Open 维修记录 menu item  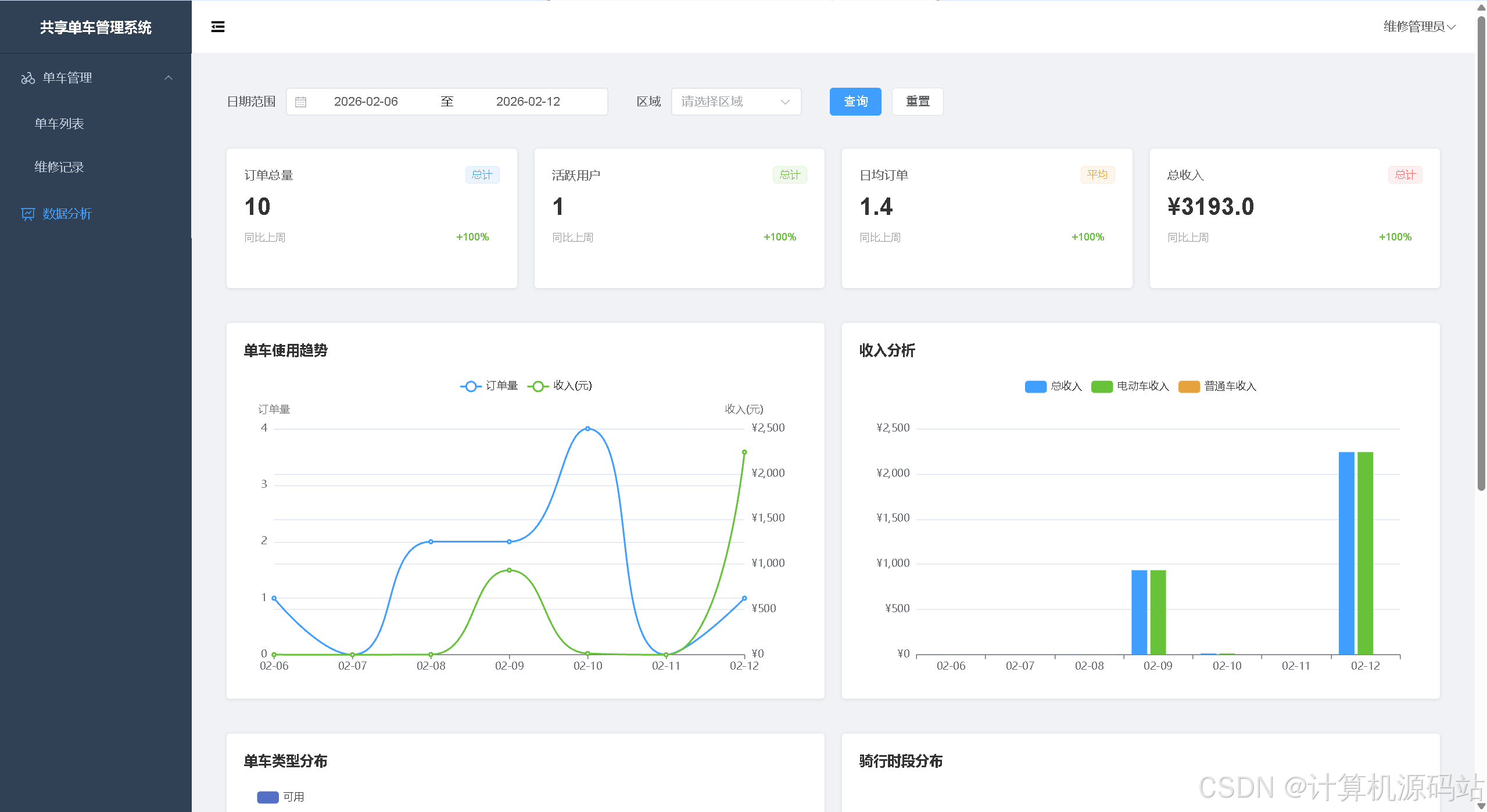click(59, 167)
